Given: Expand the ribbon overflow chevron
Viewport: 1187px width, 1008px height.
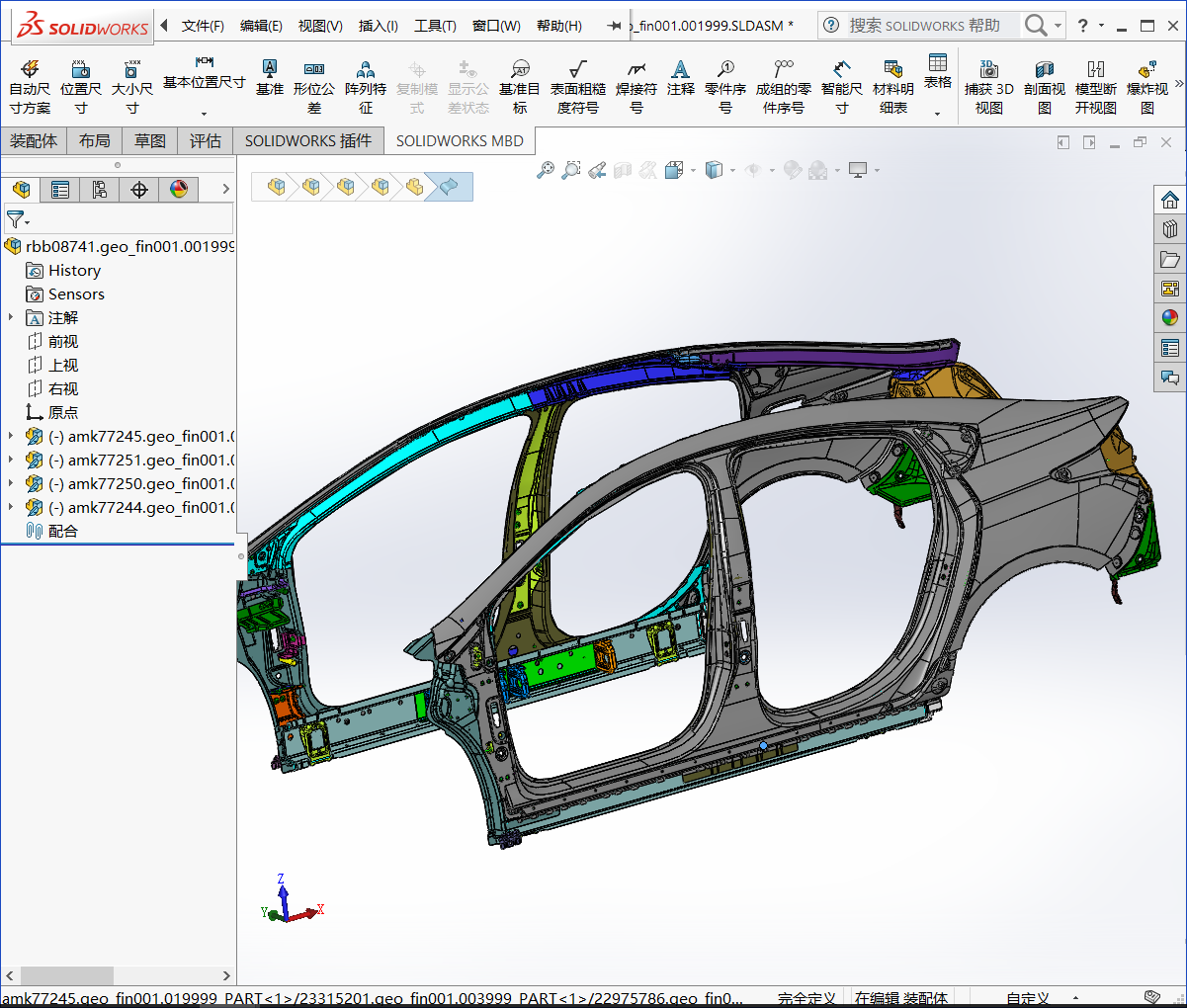Looking at the screenshot, I should (x=1178, y=85).
